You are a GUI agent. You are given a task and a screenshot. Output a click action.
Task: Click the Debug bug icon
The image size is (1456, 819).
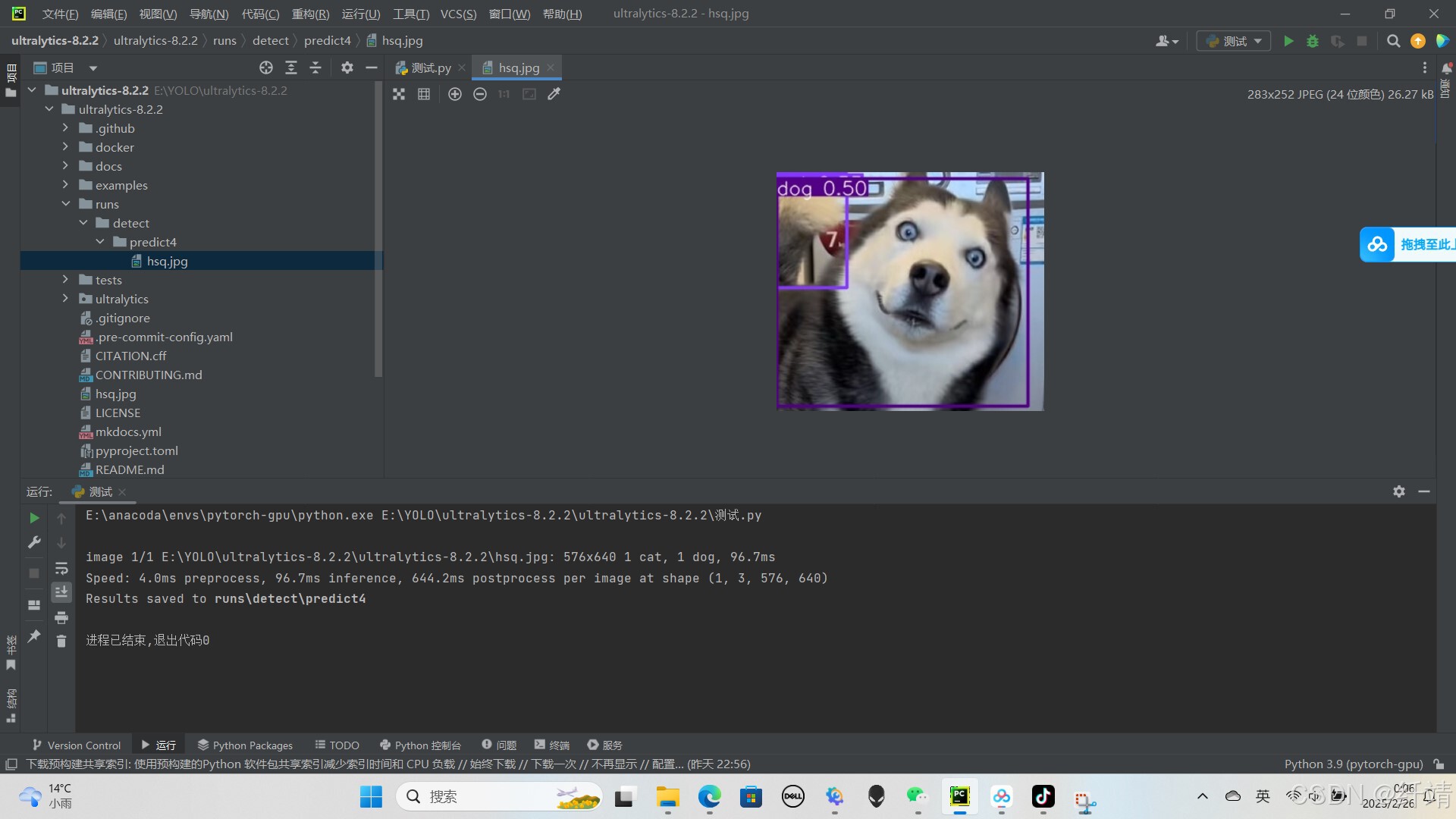[x=1313, y=41]
